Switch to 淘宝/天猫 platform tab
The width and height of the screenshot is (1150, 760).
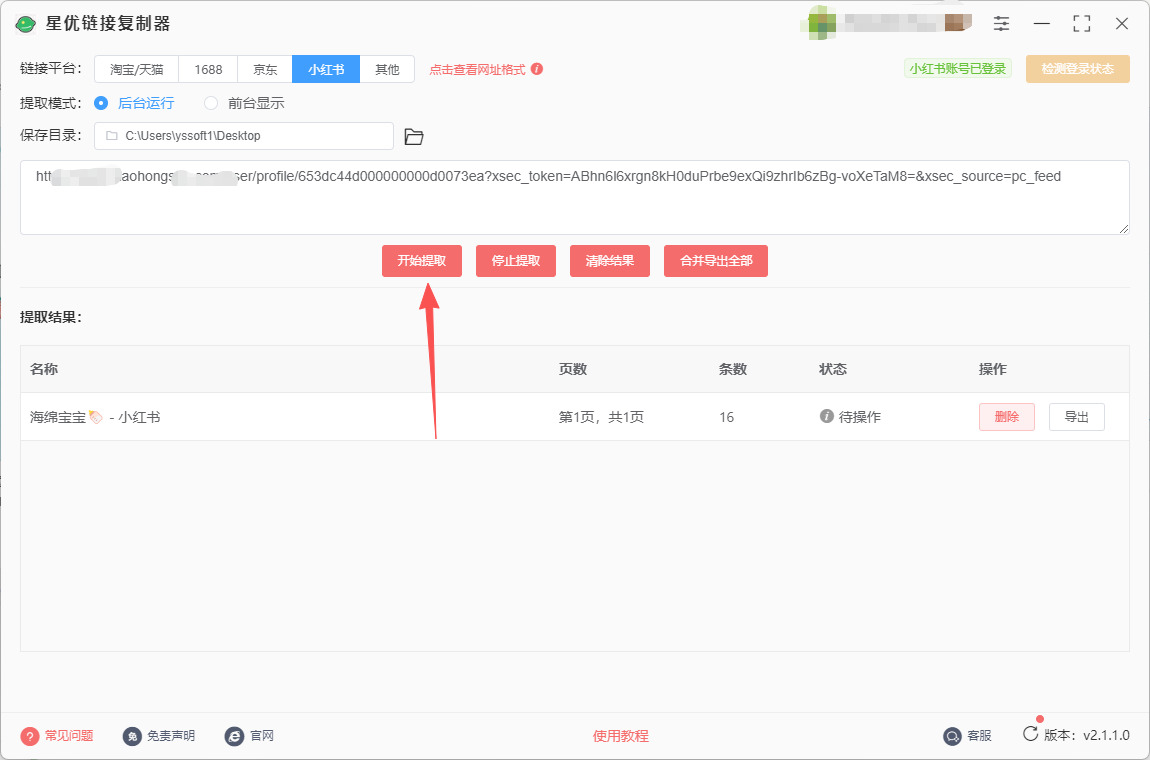[x=136, y=70]
